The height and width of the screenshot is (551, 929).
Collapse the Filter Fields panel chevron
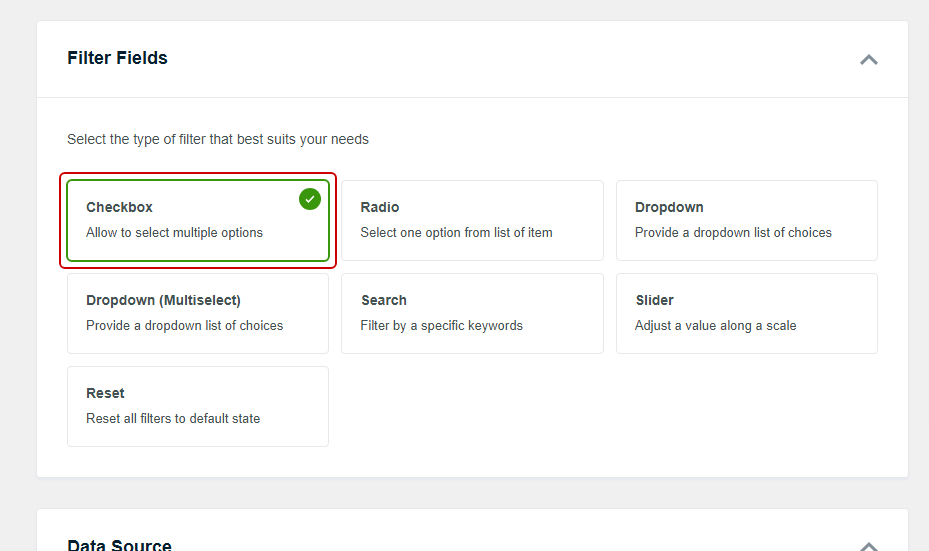[x=869, y=59]
